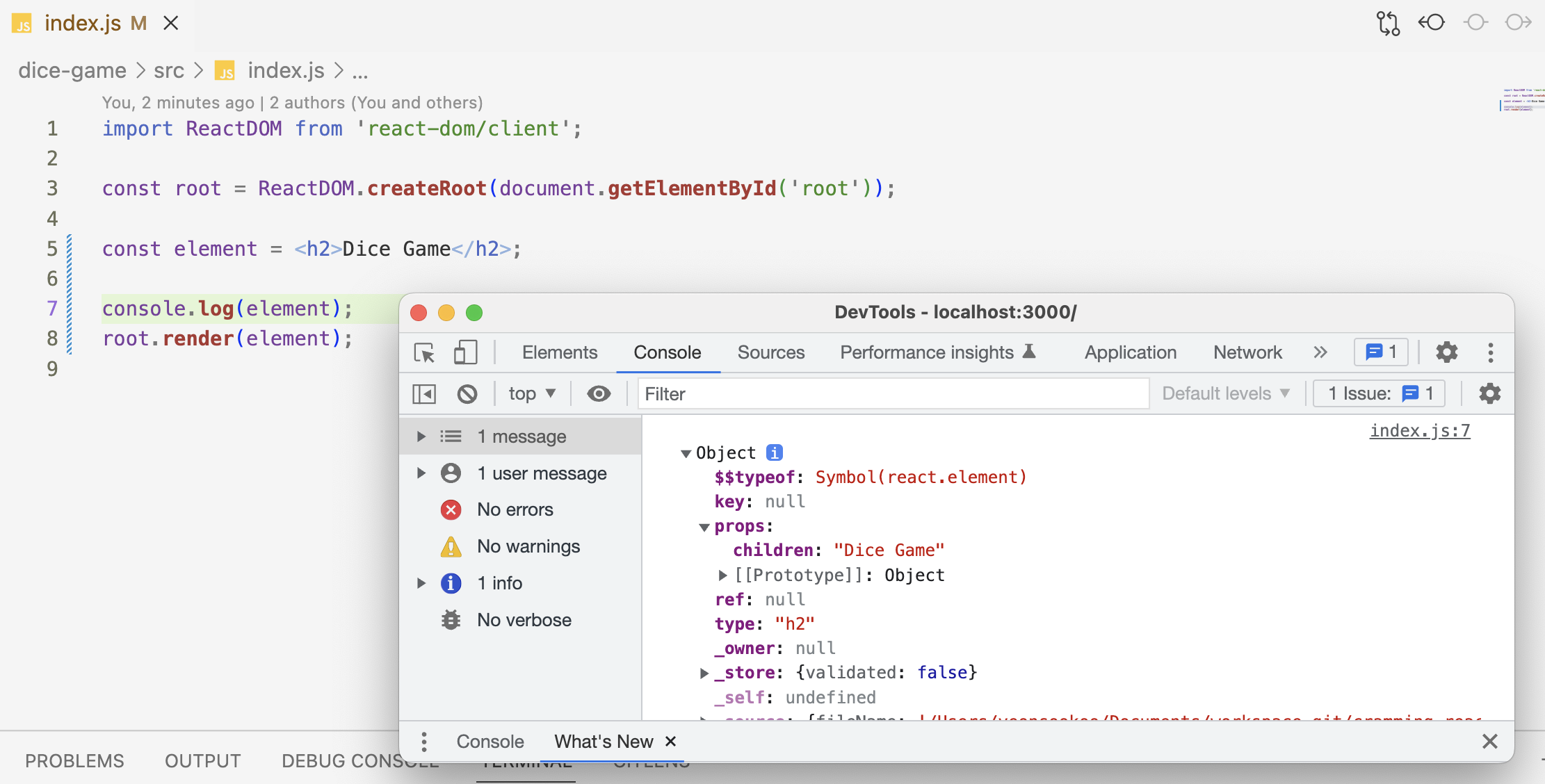Click the clear console icon
The width and height of the screenshot is (1545, 784).
pos(467,394)
